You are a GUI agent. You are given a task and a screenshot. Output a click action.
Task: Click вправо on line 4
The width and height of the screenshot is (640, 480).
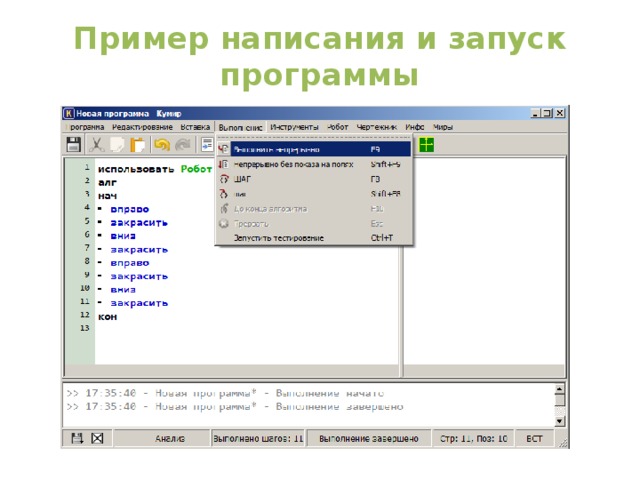click(130, 209)
